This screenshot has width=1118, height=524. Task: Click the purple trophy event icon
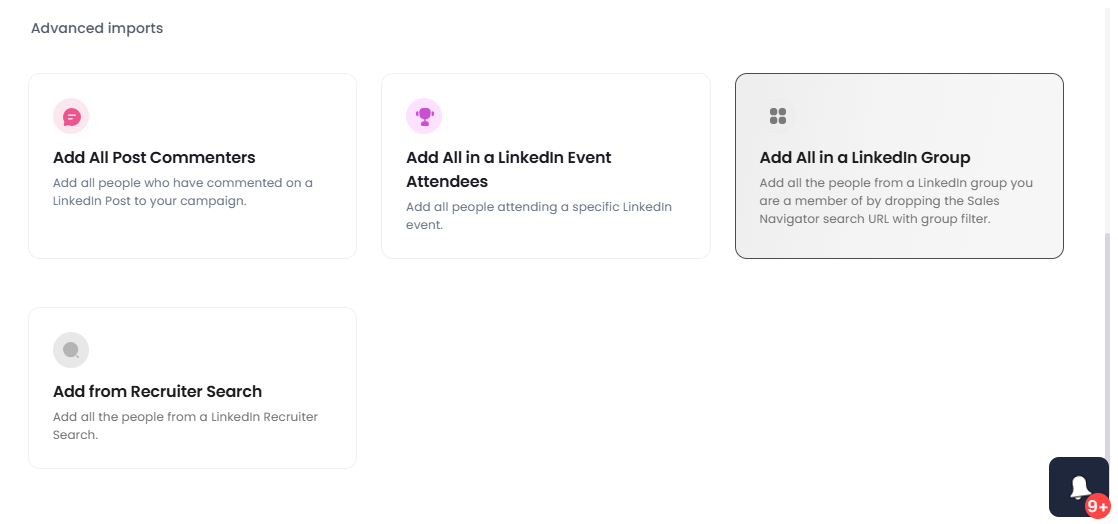click(424, 116)
